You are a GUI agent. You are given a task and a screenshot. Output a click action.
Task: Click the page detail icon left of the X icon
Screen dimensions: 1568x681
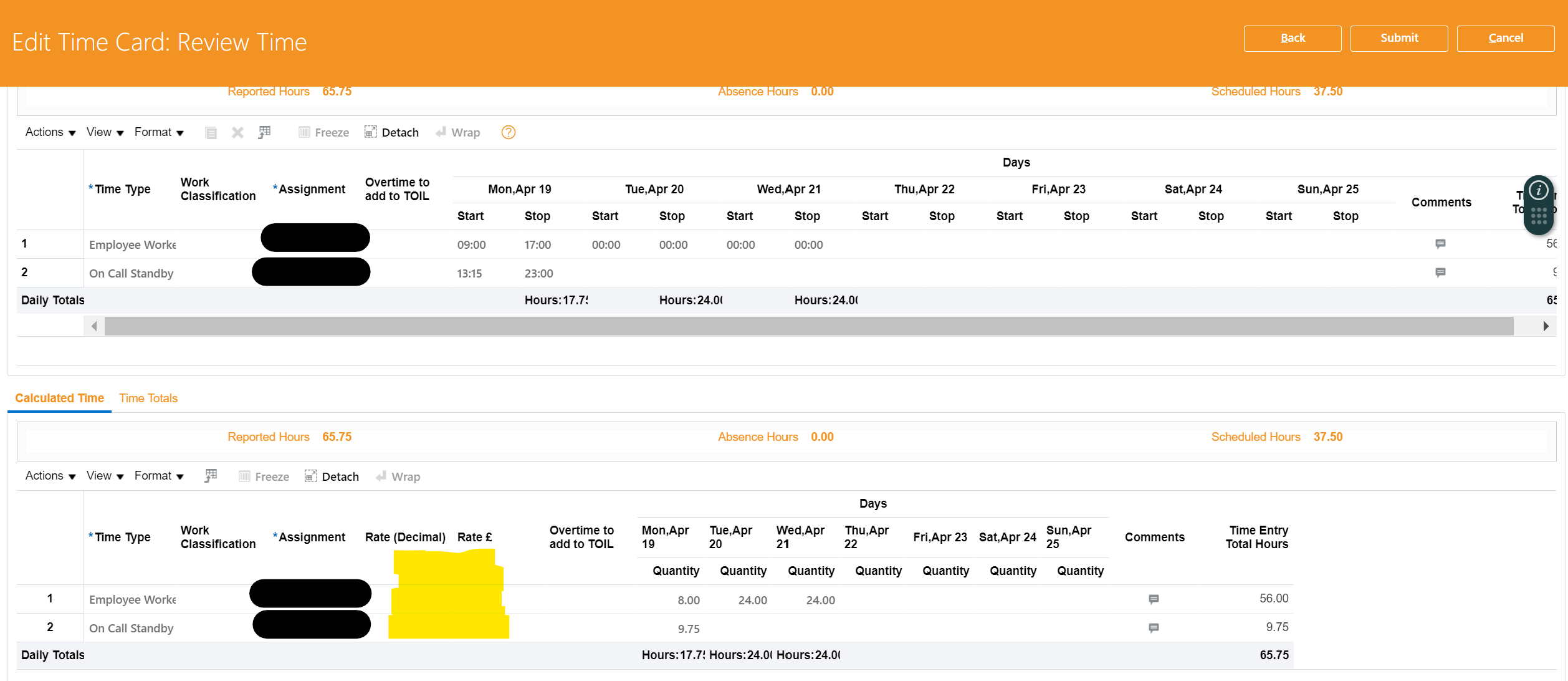211,132
